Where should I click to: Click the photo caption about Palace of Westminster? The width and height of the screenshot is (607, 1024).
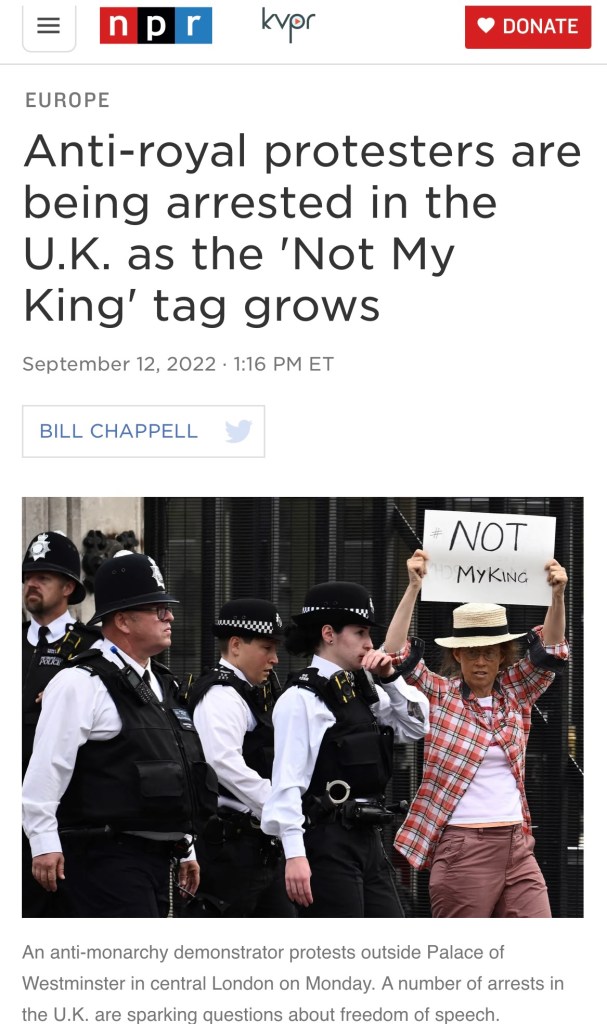pos(293,984)
